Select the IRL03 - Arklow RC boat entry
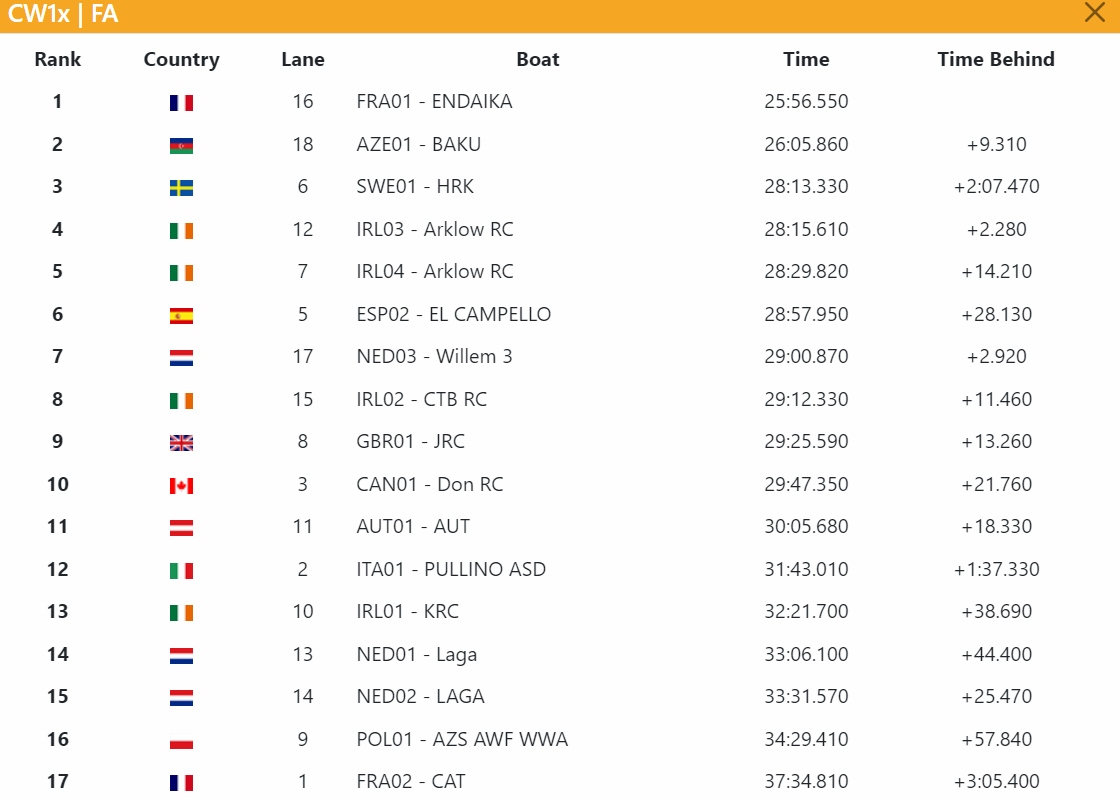This screenshot has height=800, width=1120. click(435, 229)
